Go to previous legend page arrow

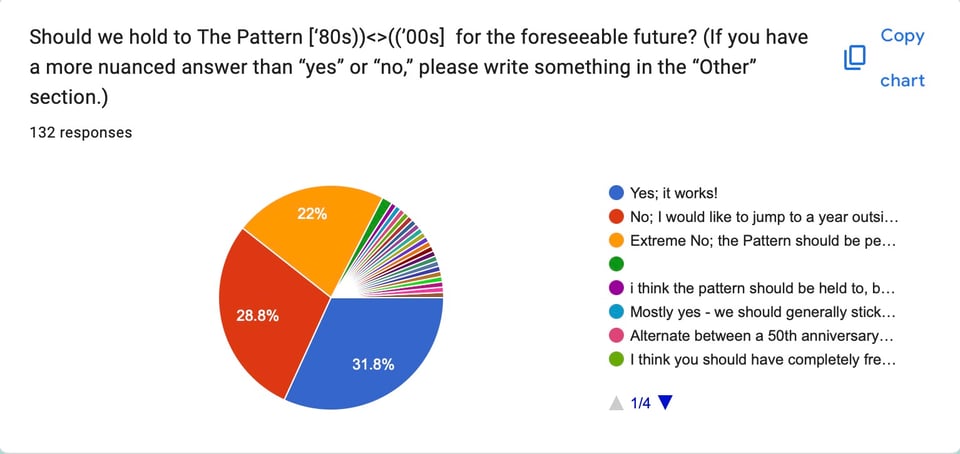[616, 403]
